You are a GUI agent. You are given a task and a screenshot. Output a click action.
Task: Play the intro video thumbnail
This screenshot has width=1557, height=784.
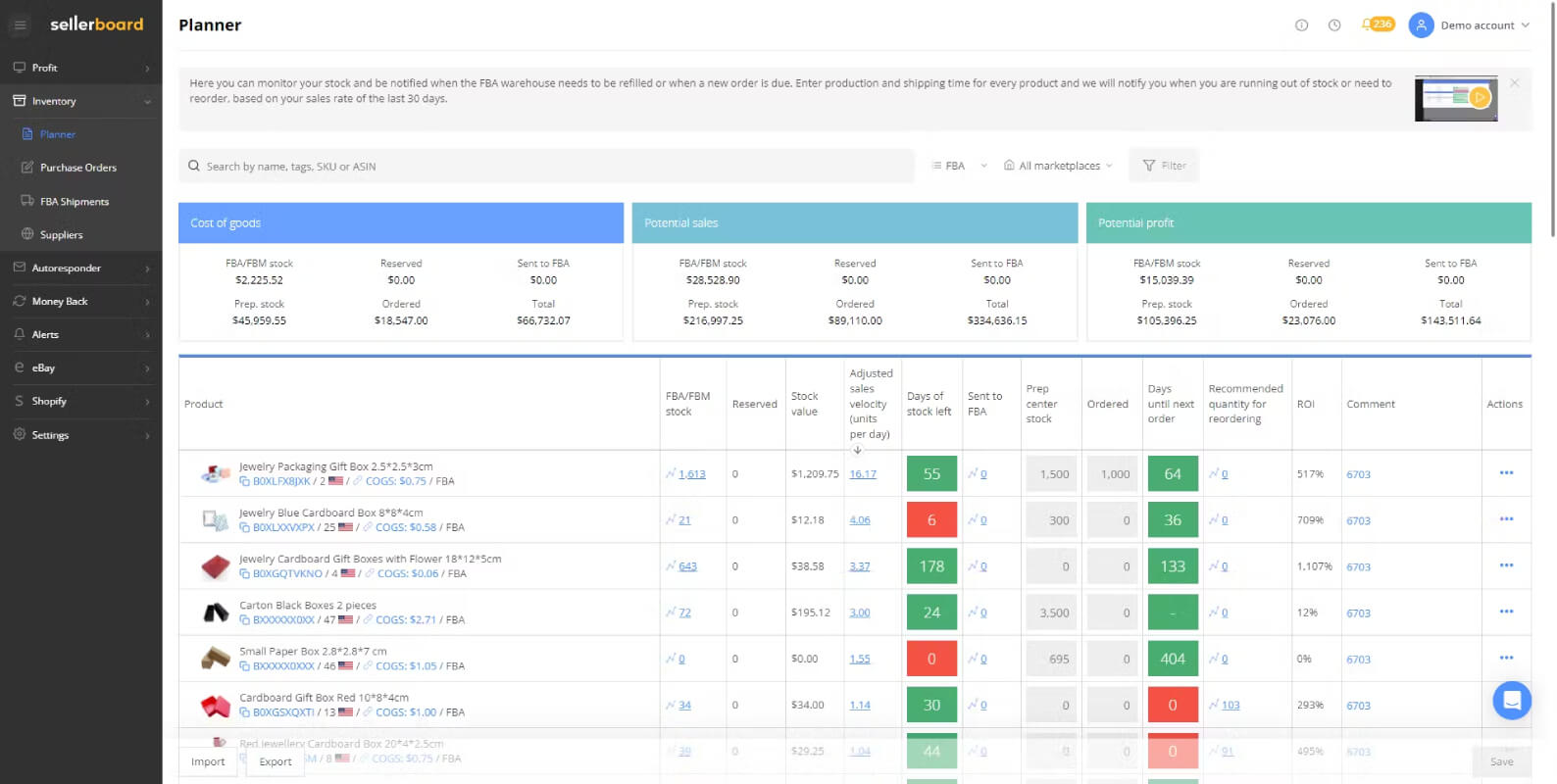[x=1456, y=98]
